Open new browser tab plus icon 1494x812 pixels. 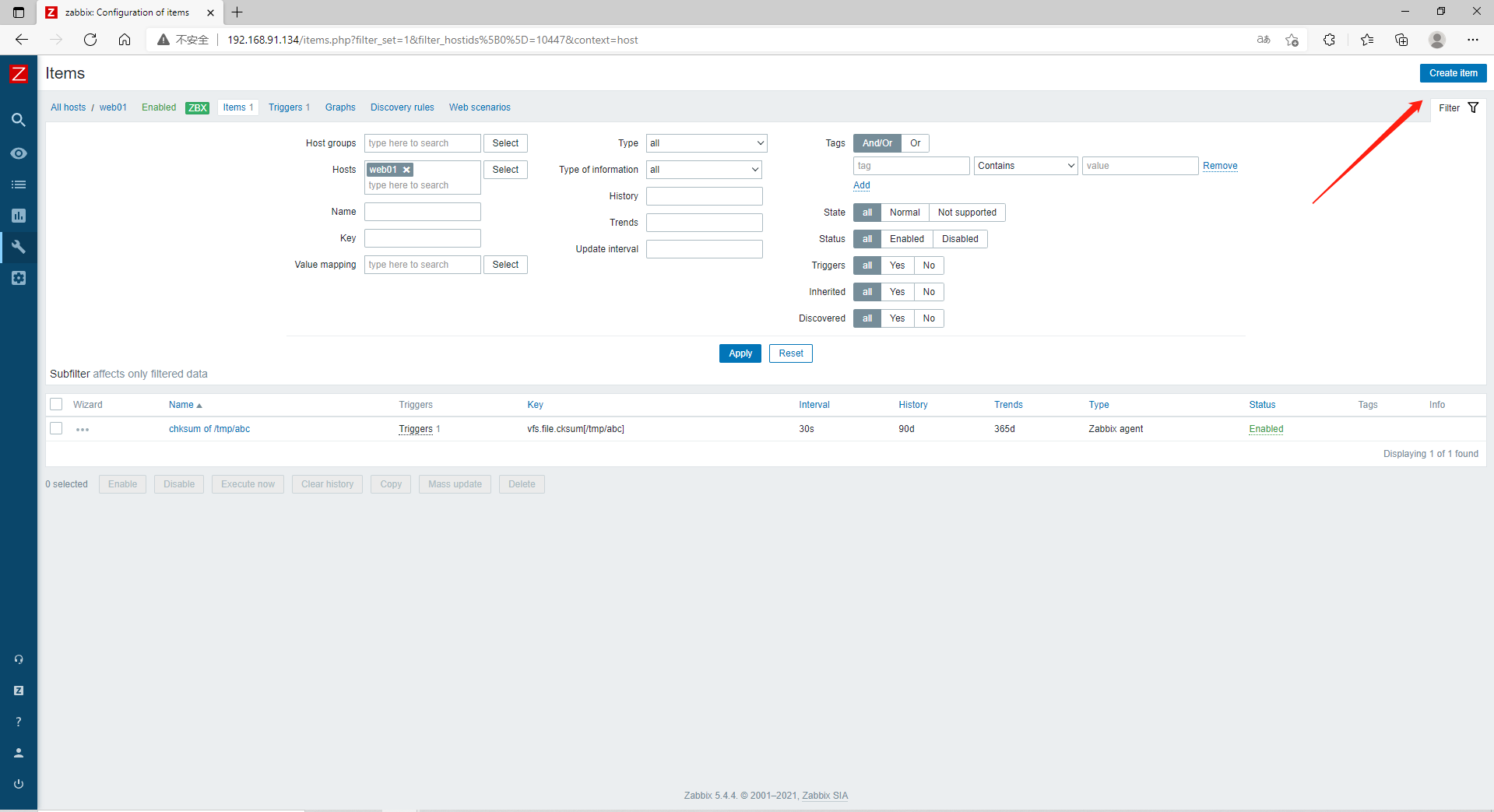coord(237,12)
